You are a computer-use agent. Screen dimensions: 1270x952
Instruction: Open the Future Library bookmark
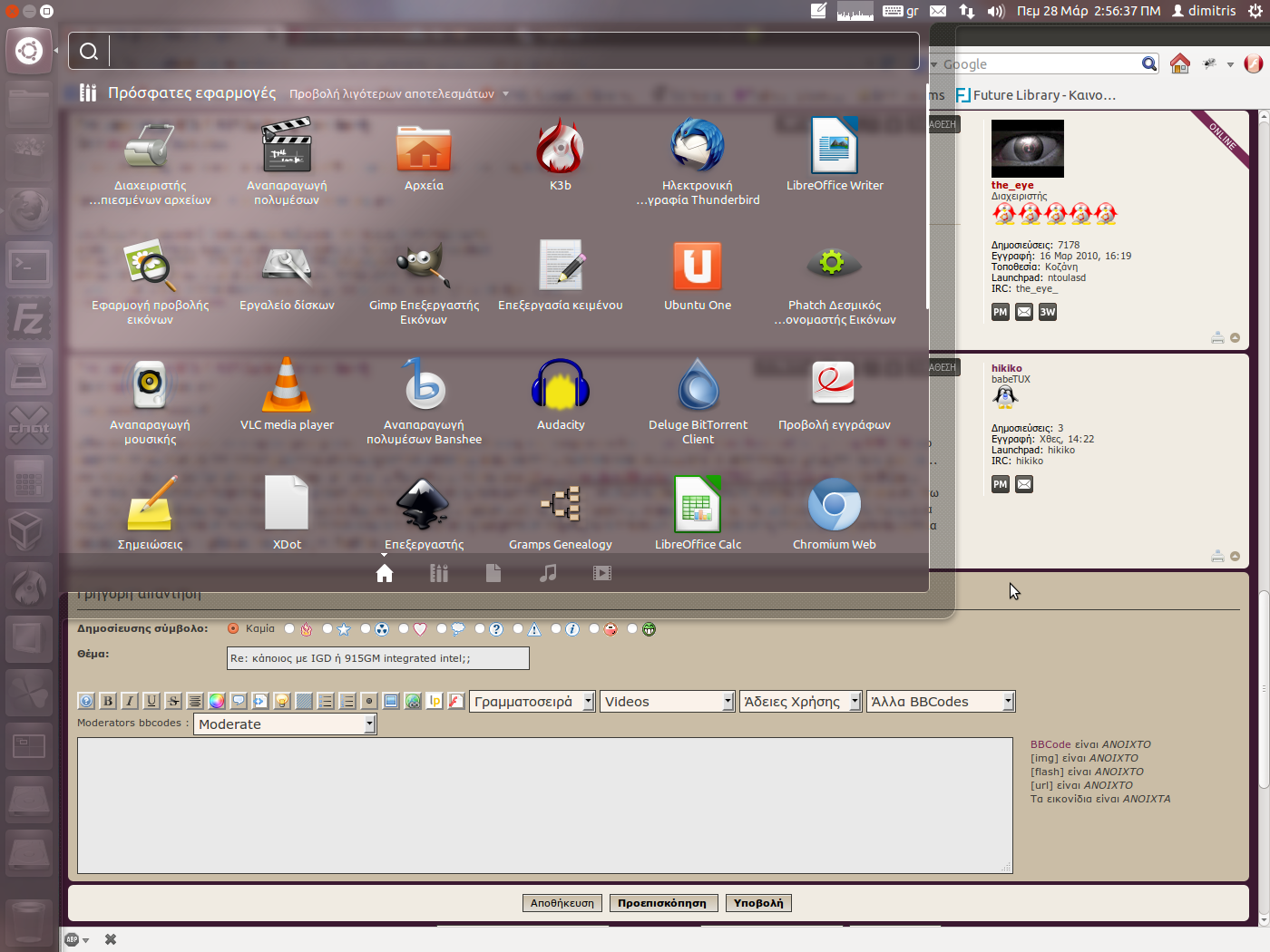[1037, 95]
